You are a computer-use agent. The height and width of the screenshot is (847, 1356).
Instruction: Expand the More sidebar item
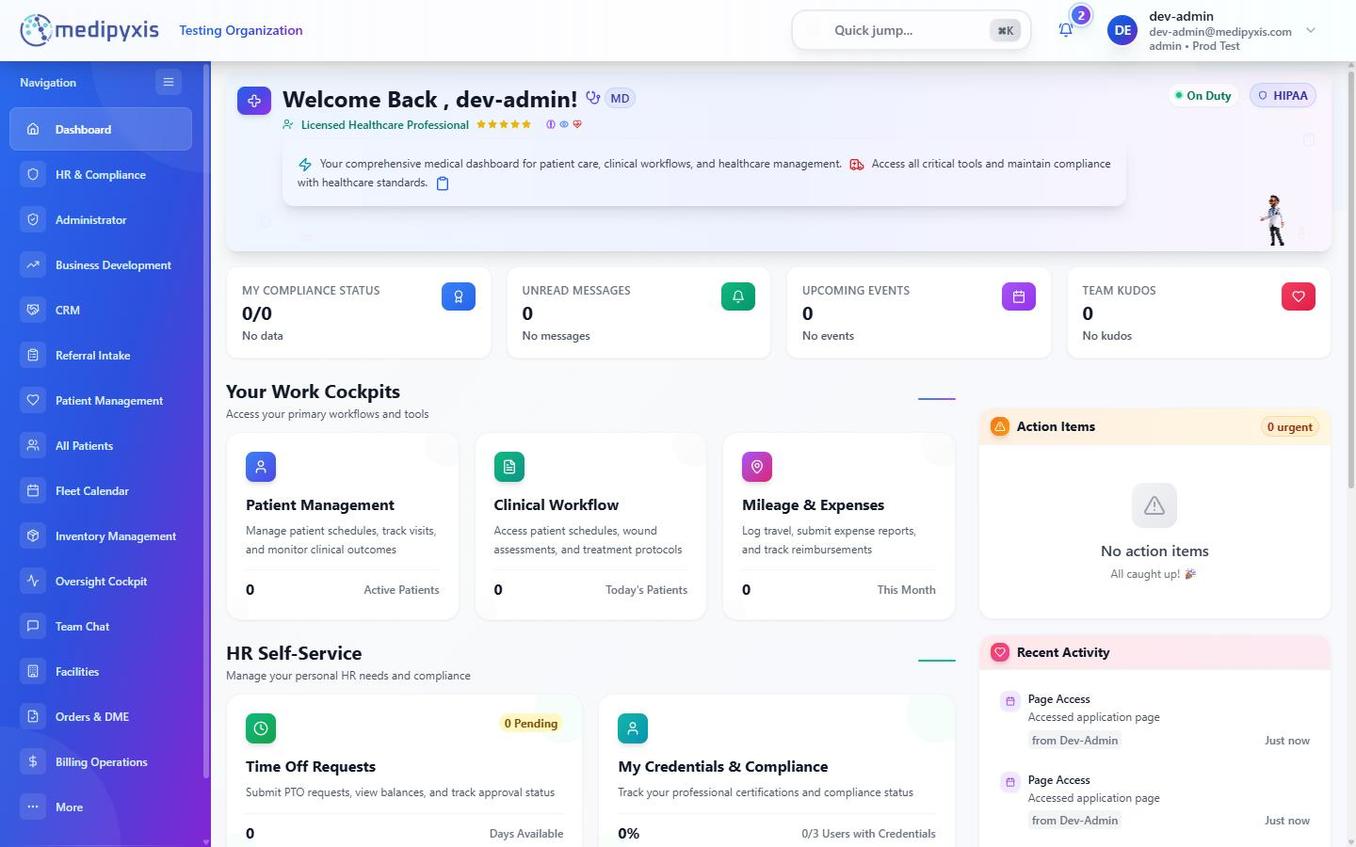(x=101, y=807)
